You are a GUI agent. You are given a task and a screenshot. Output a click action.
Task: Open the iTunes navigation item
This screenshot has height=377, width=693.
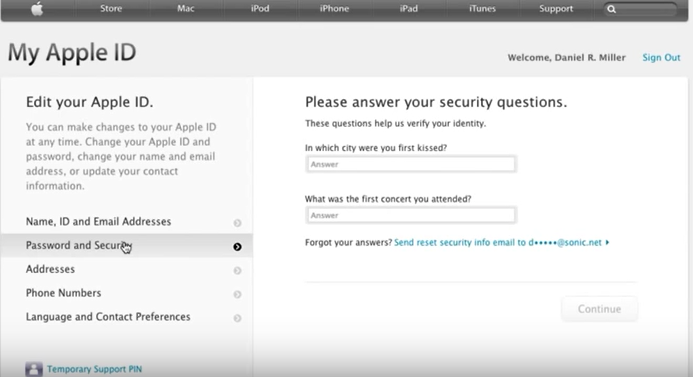pyautogui.click(x=482, y=8)
